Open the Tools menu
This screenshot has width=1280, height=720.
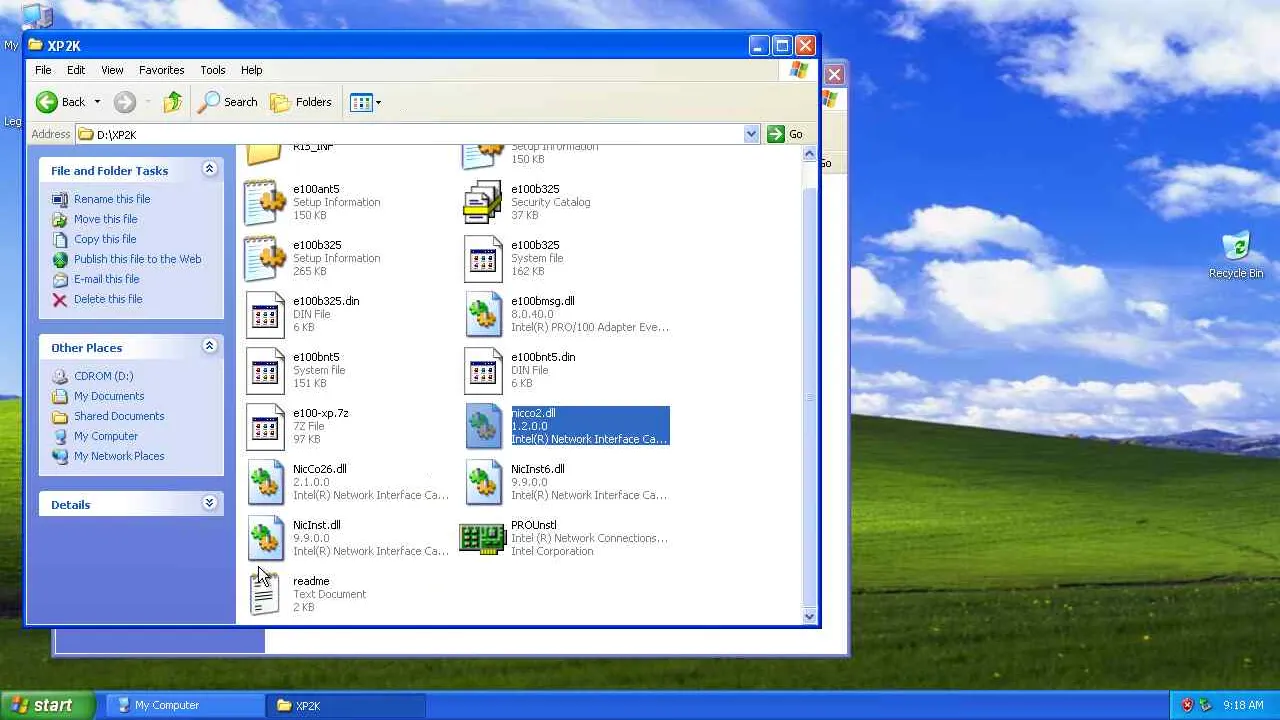213,70
